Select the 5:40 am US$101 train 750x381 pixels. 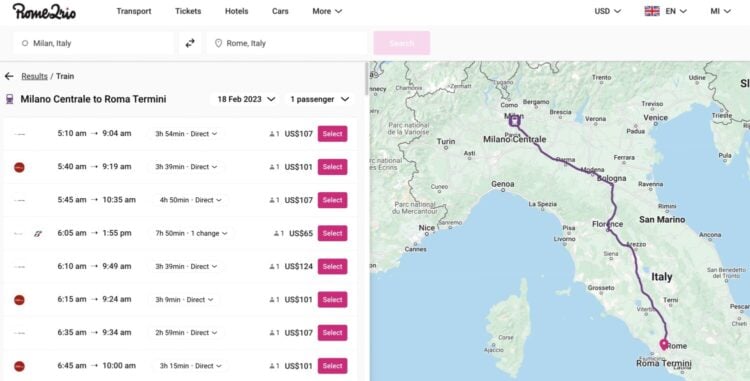pos(332,167)
